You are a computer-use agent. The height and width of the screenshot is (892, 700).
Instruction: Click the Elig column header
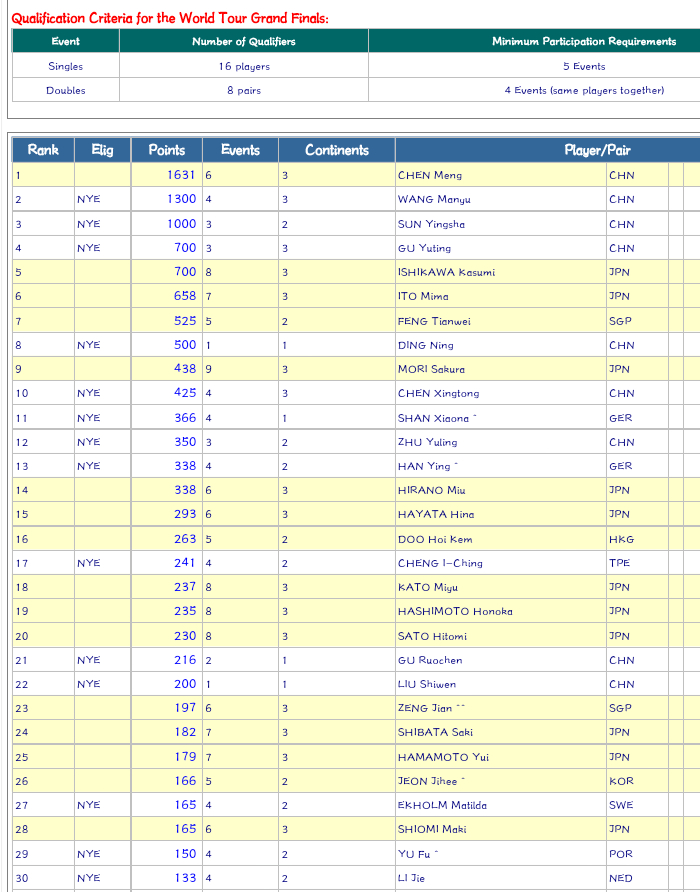(102, 150)
